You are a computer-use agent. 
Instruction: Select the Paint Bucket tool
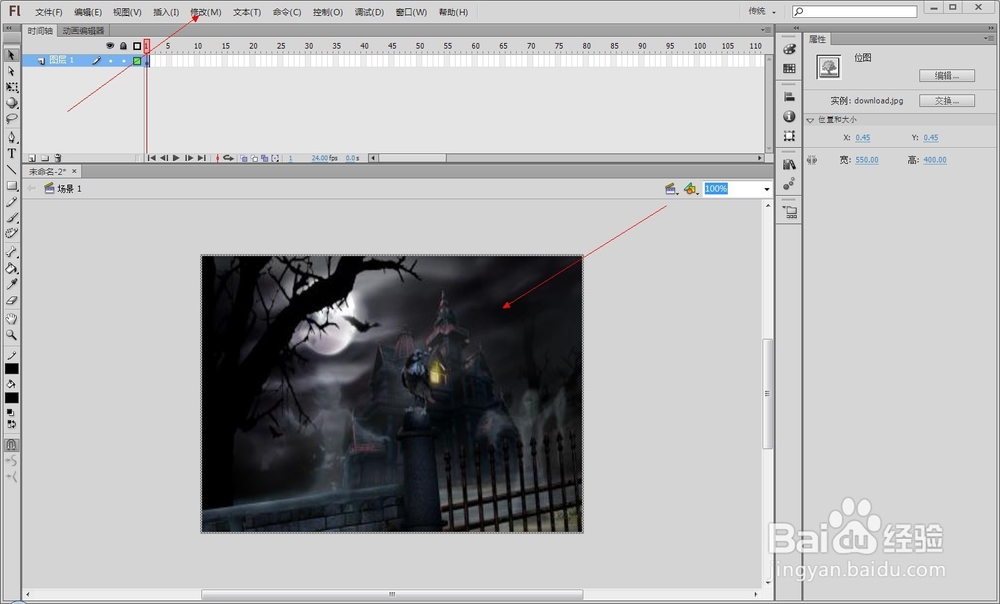coord(11,268)
